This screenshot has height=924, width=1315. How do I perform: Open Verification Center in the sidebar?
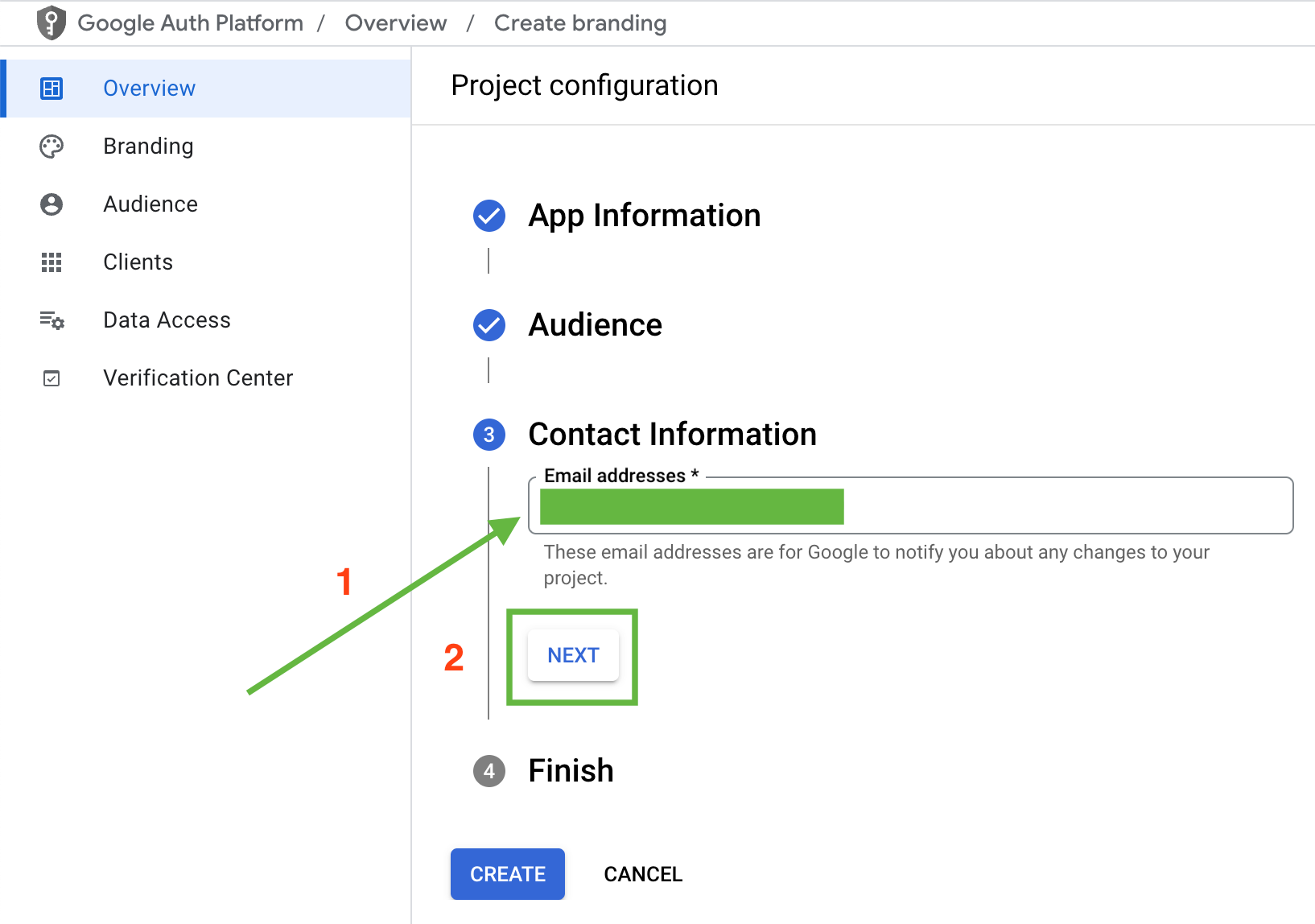tap(207, 378)
